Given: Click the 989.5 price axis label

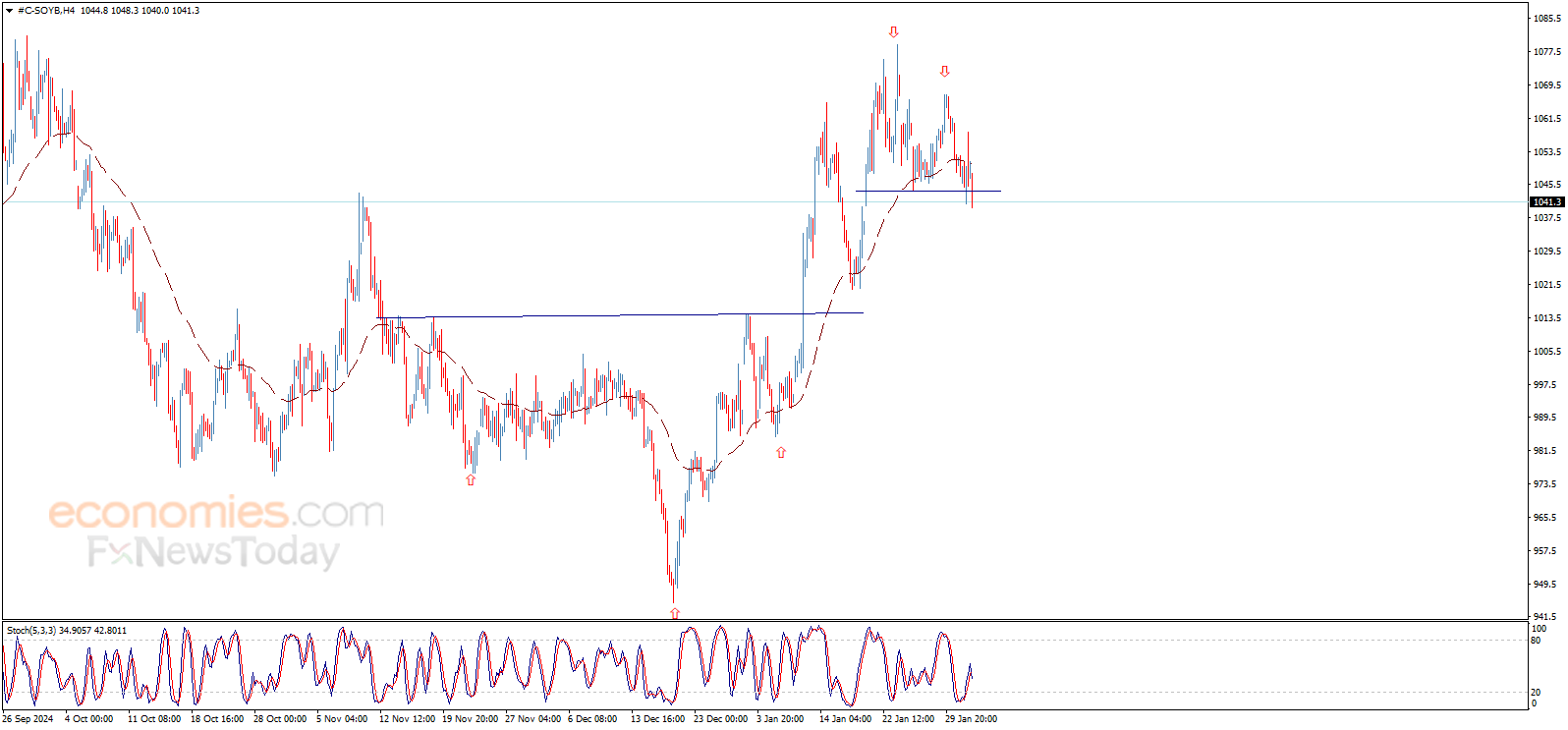Looking at the screenshot, I should point(1545,418).
